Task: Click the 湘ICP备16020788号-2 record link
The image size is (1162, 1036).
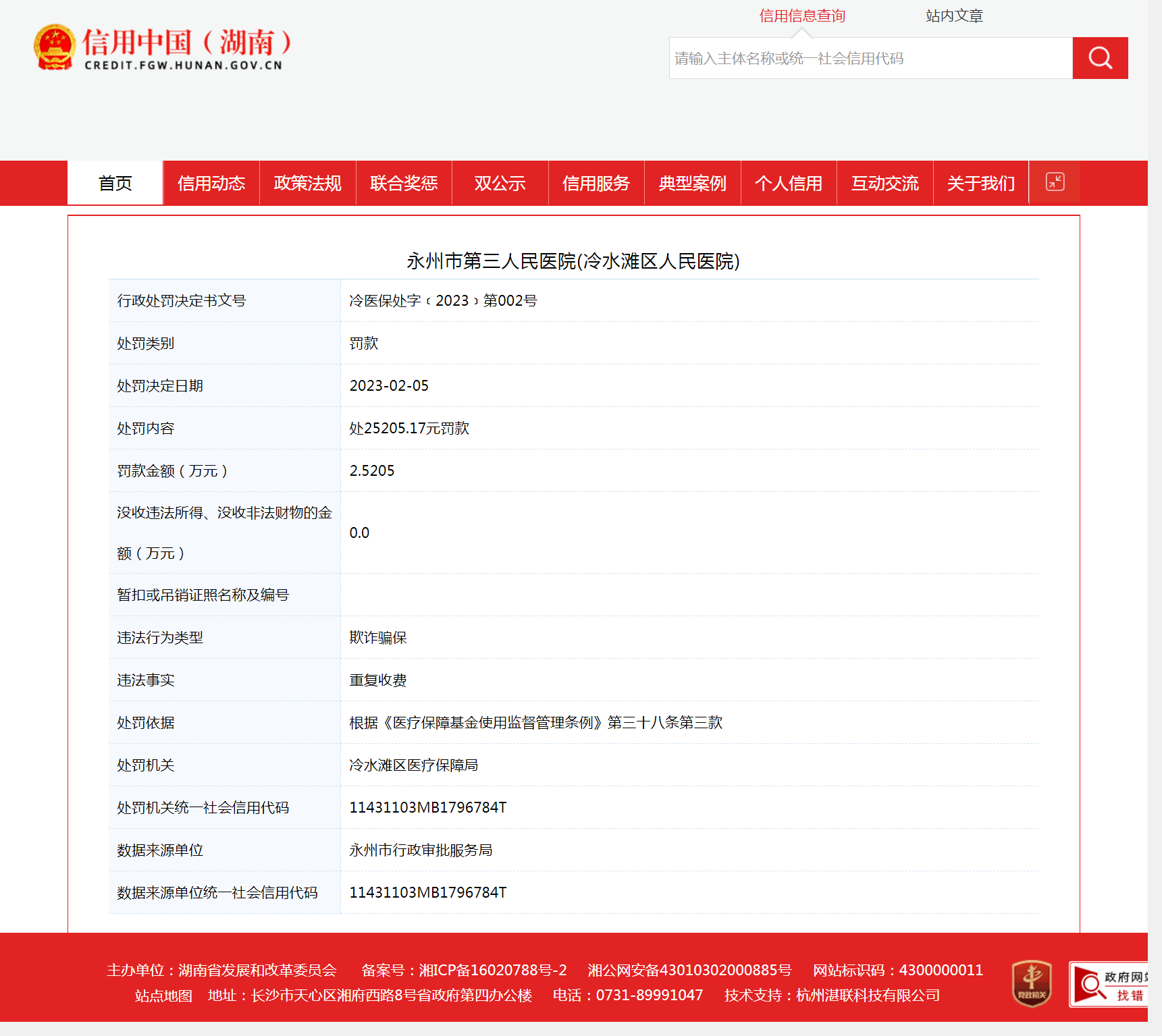Action: coord(492,971)
